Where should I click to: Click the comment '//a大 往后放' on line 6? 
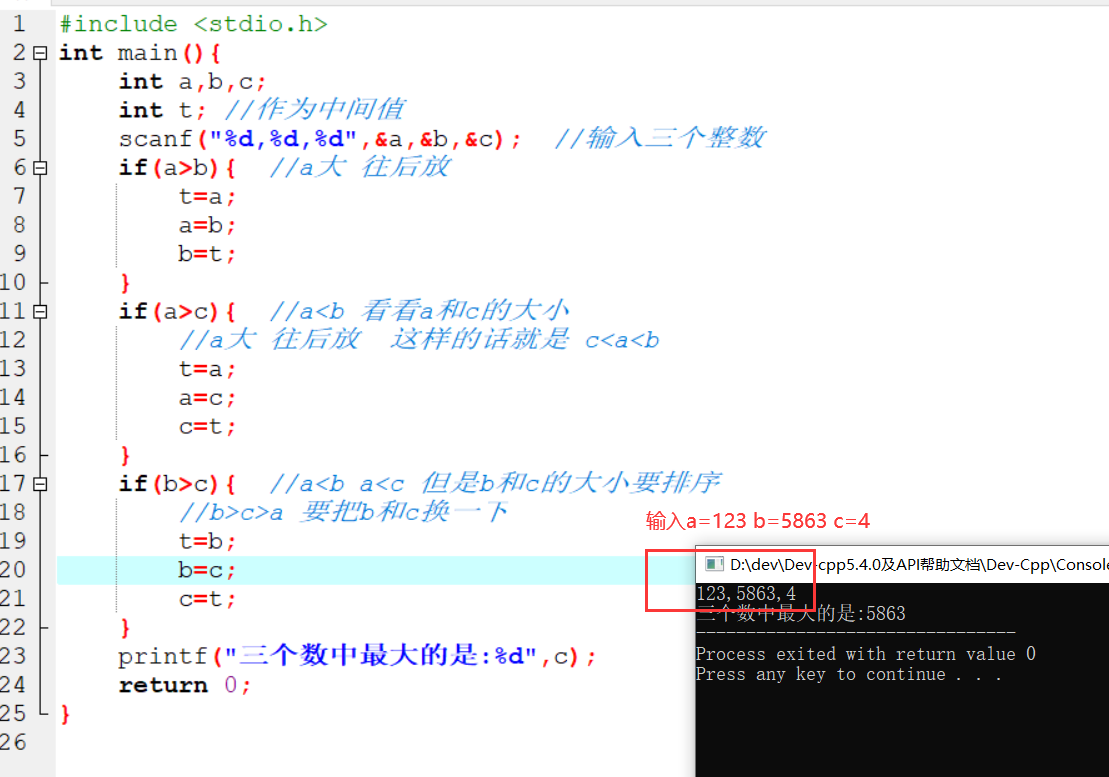[360, 168]
